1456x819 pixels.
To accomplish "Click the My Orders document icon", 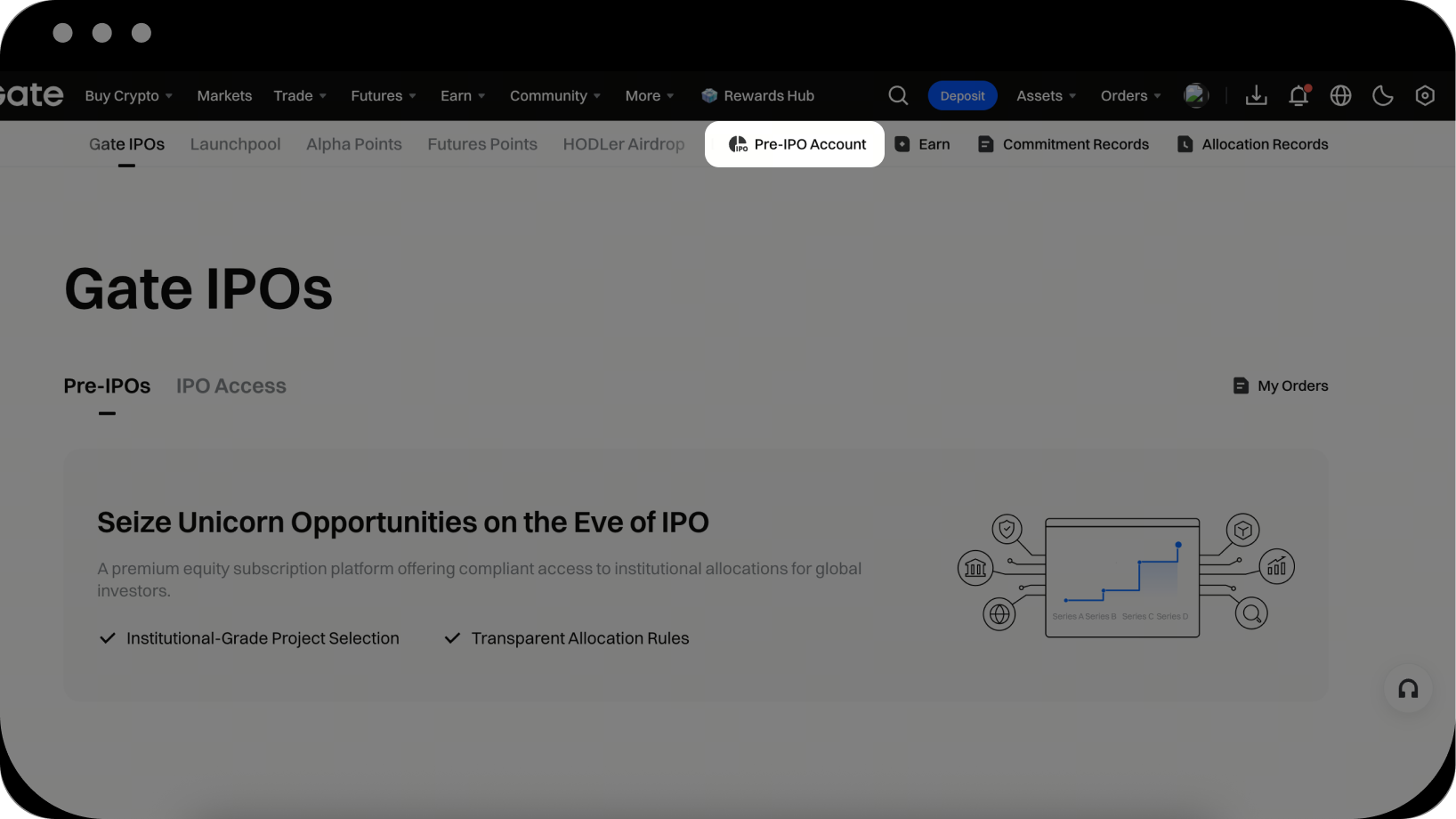I will point(1241,385).
